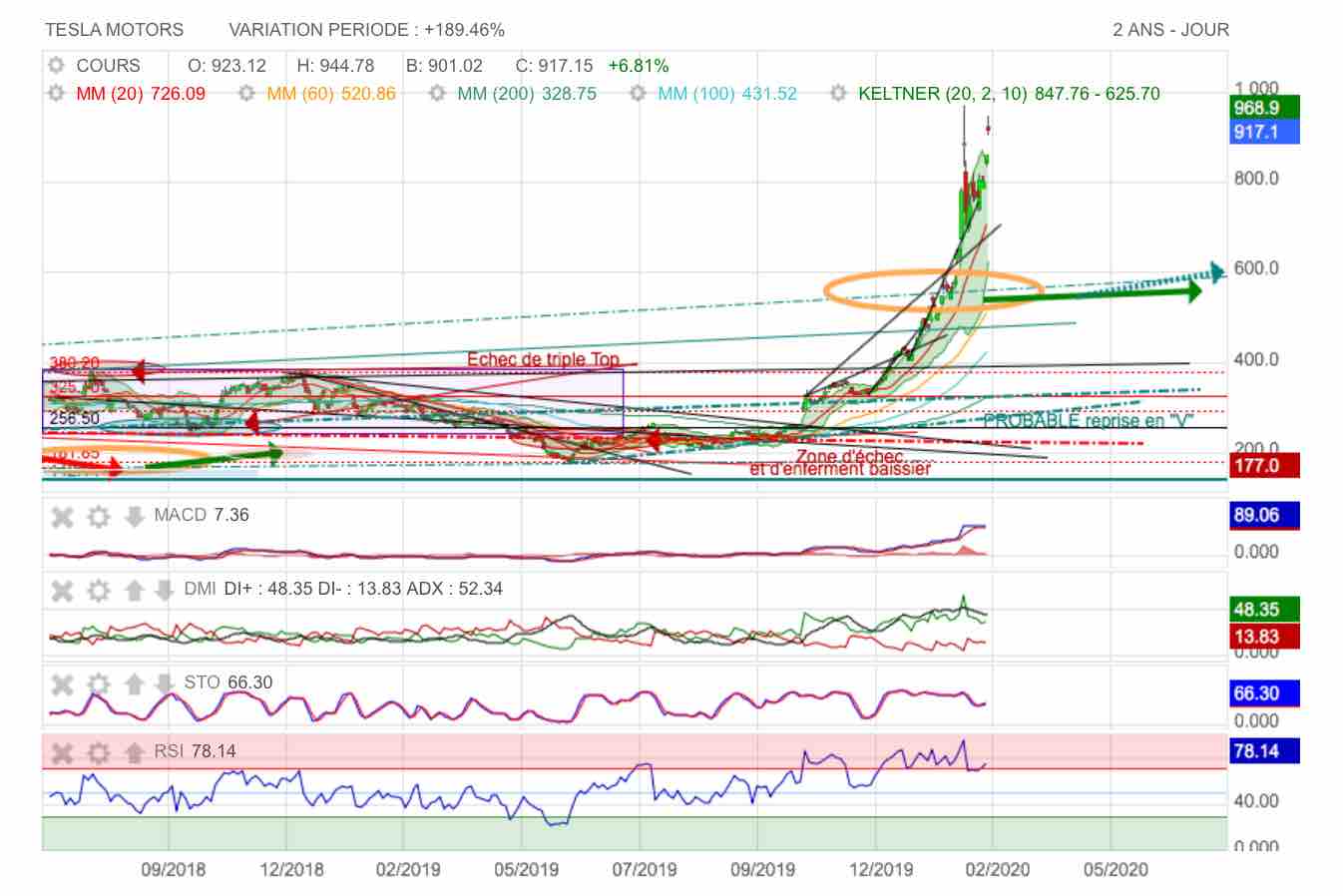Open settings gear beside COURS
The image size is (1343, 896).
point(56,66)
